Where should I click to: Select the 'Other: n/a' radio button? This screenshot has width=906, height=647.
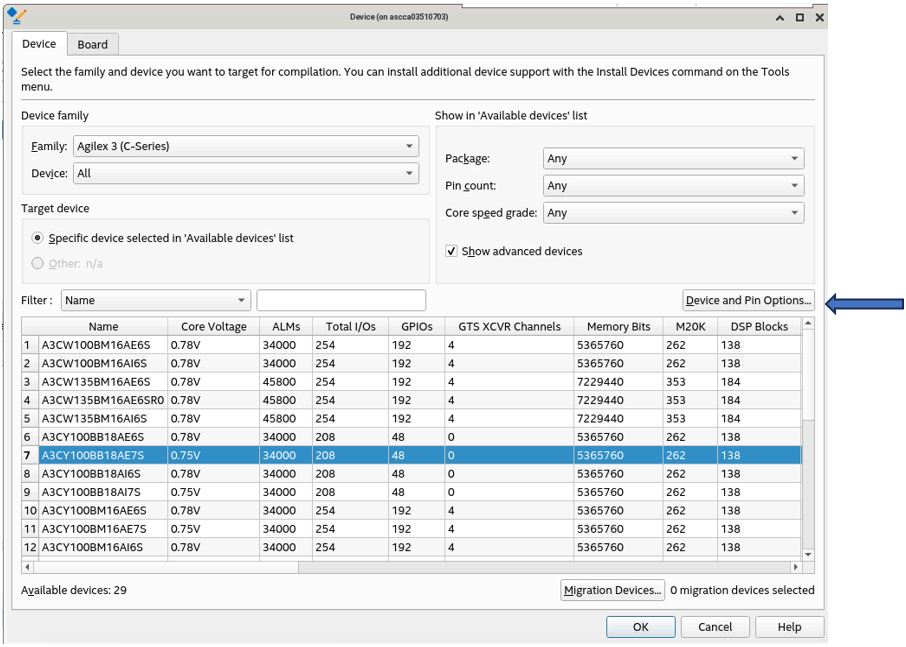pyautogui.click(x=38, y=263)
